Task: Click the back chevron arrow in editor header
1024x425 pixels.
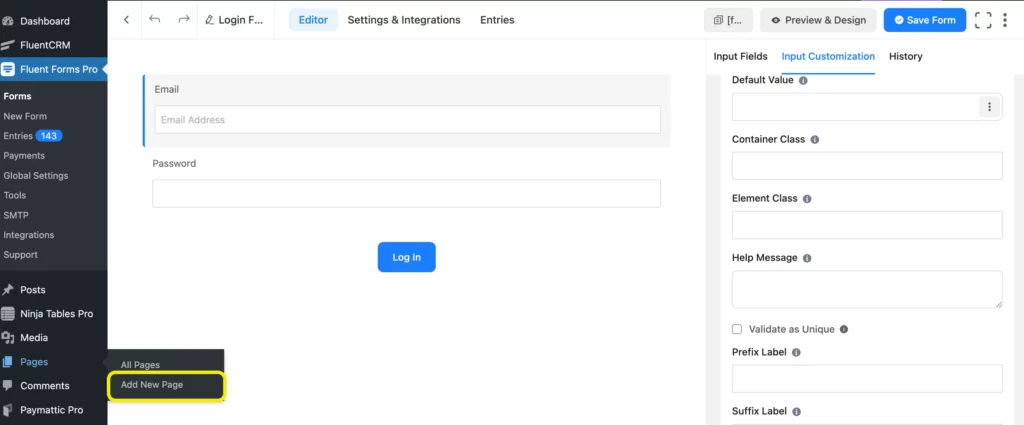Action: [x=126, y=20]
